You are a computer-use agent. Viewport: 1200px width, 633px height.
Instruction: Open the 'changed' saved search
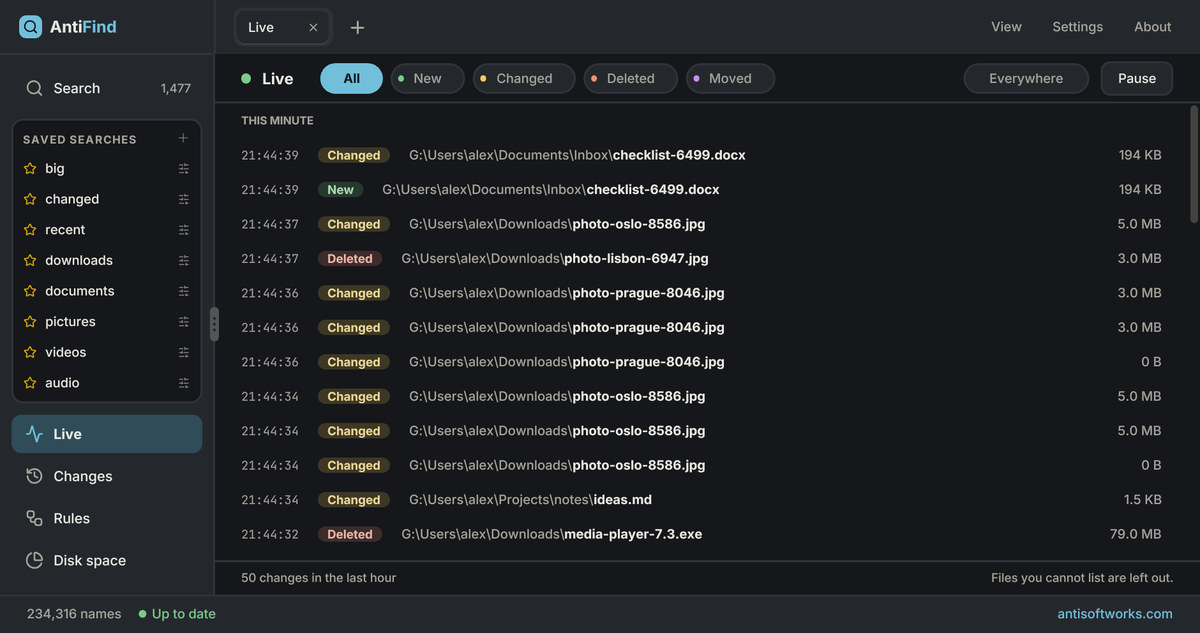[107, 199]
